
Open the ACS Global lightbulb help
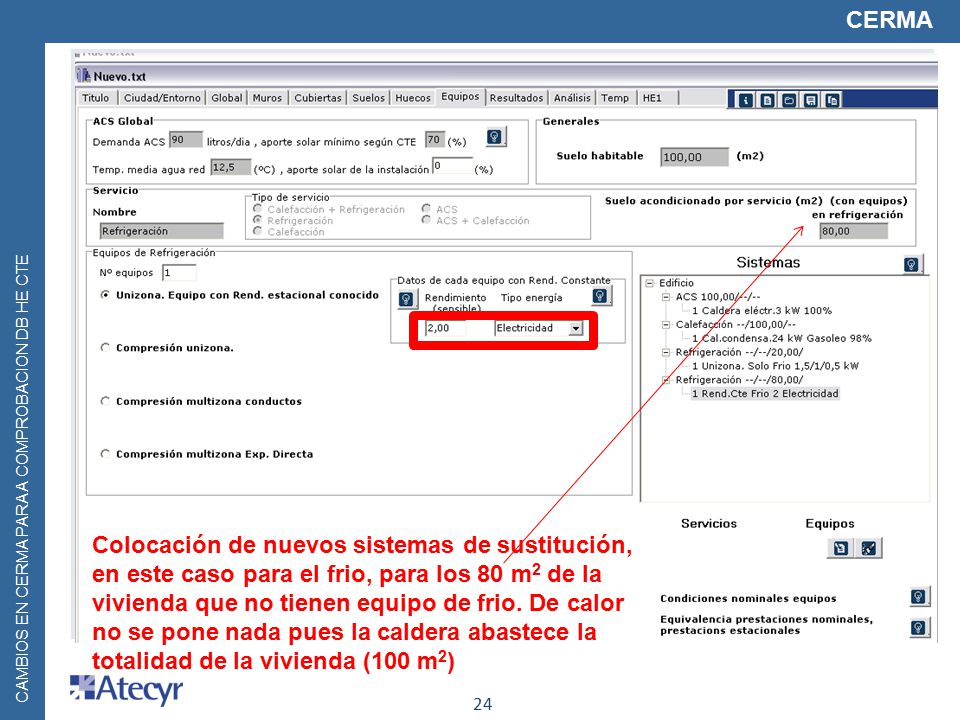tap(495, 137)
